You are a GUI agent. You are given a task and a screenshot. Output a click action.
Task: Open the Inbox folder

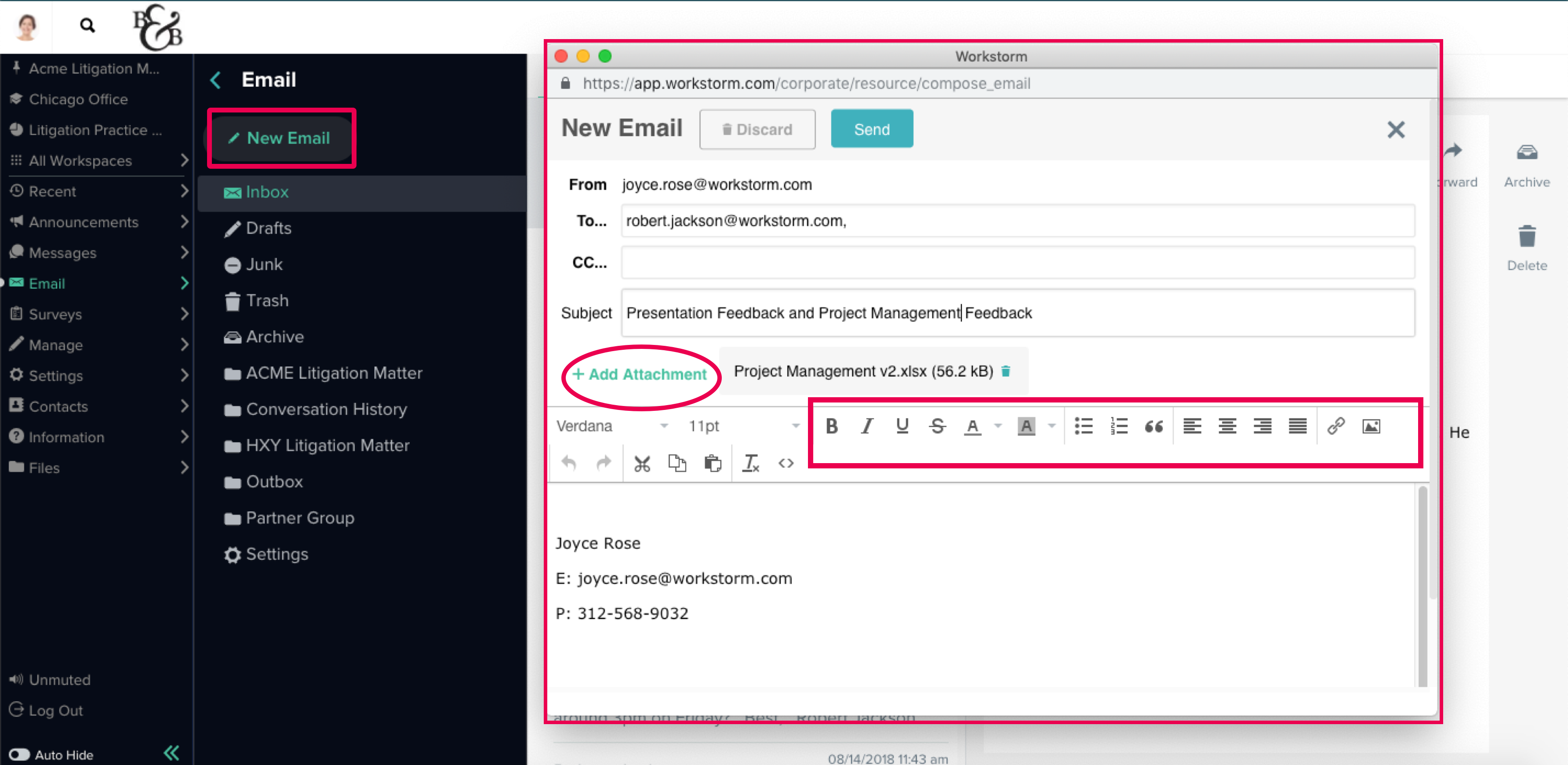coord(363,192)
